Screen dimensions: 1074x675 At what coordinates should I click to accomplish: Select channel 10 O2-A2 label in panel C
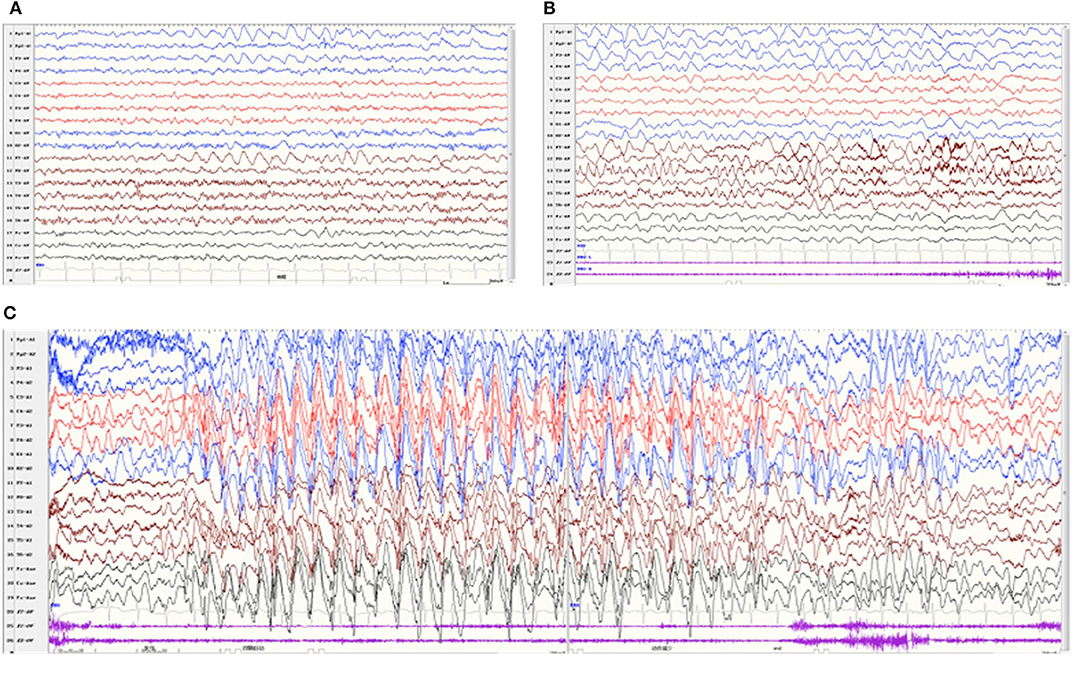[x=25, y=468]
